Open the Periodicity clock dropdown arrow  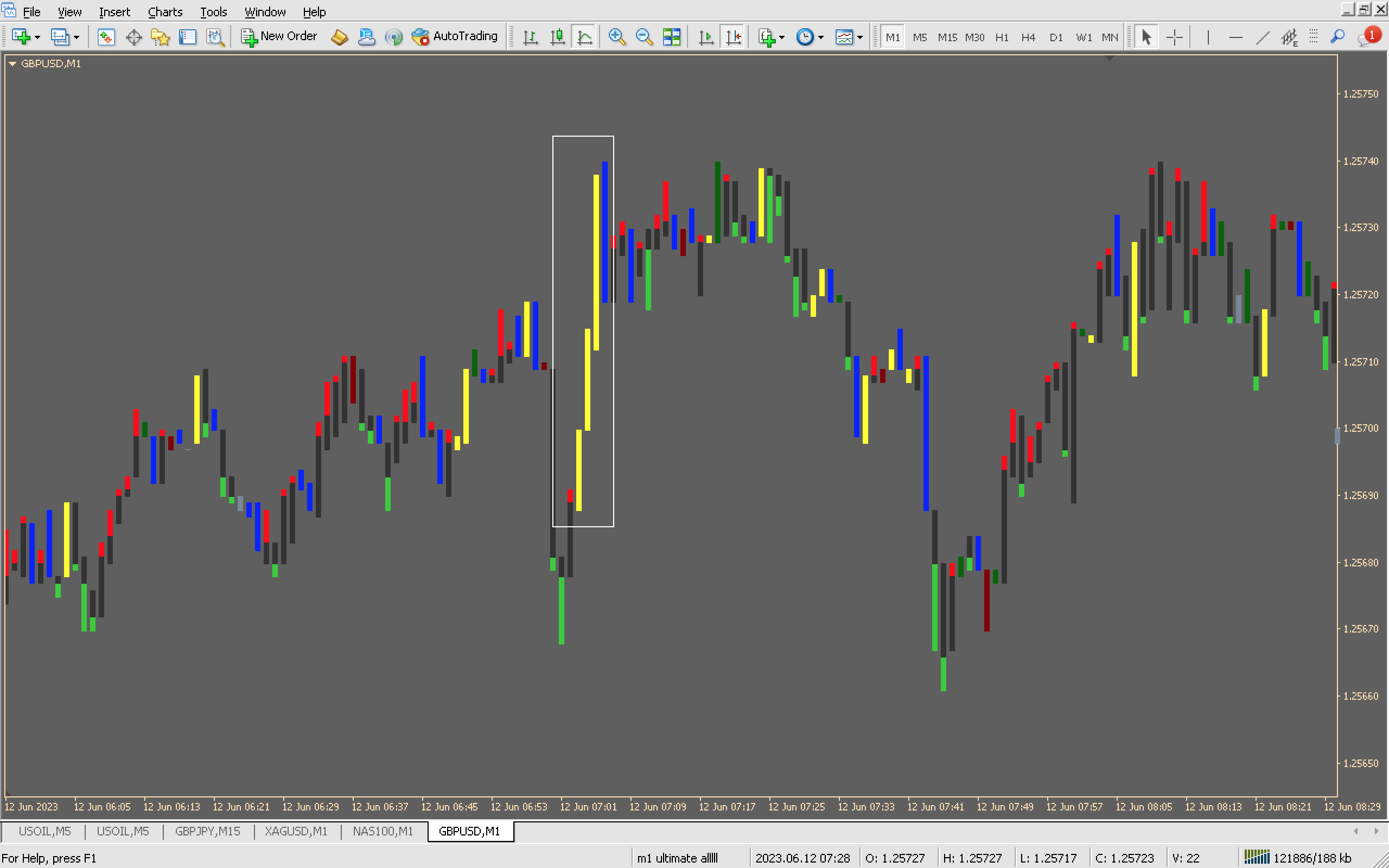[821, 37]
